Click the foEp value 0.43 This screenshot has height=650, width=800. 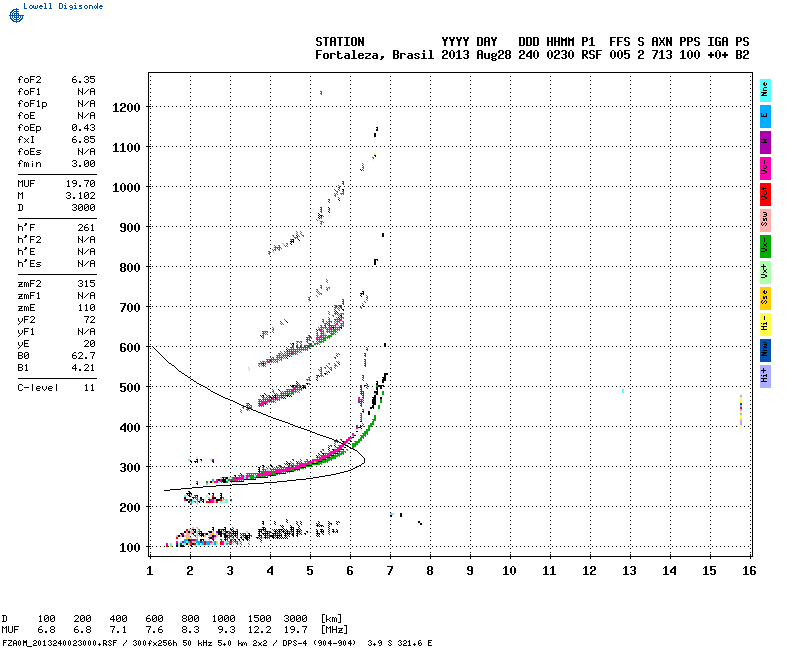click(x=83, y=128)
